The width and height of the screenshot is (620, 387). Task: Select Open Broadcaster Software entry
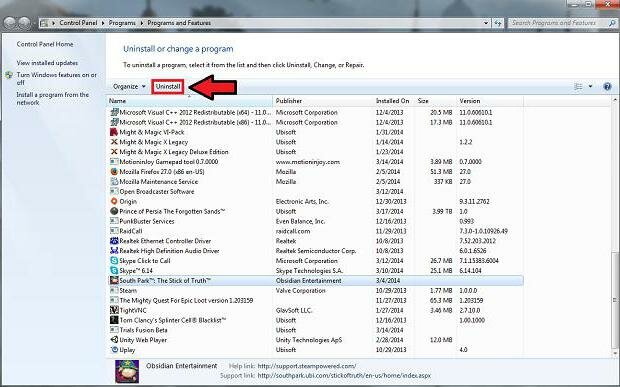click(x=316, y=191)
